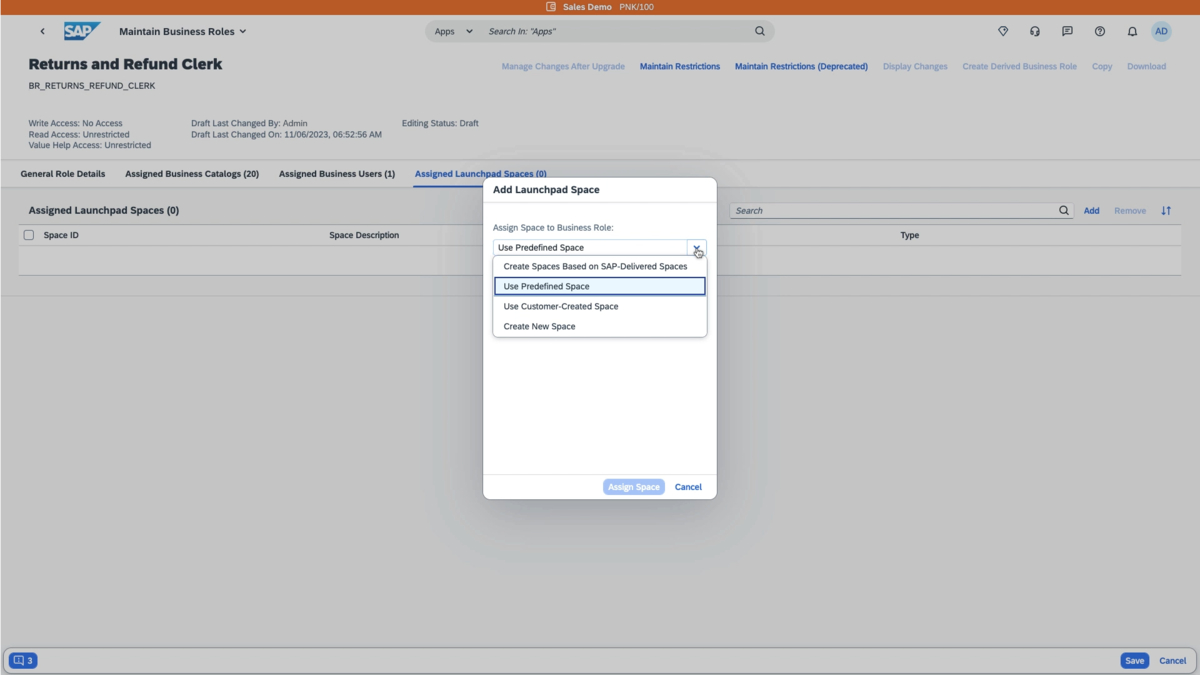Open the General Role Details tab
The image size is (1200, 675).
[63, 173]
